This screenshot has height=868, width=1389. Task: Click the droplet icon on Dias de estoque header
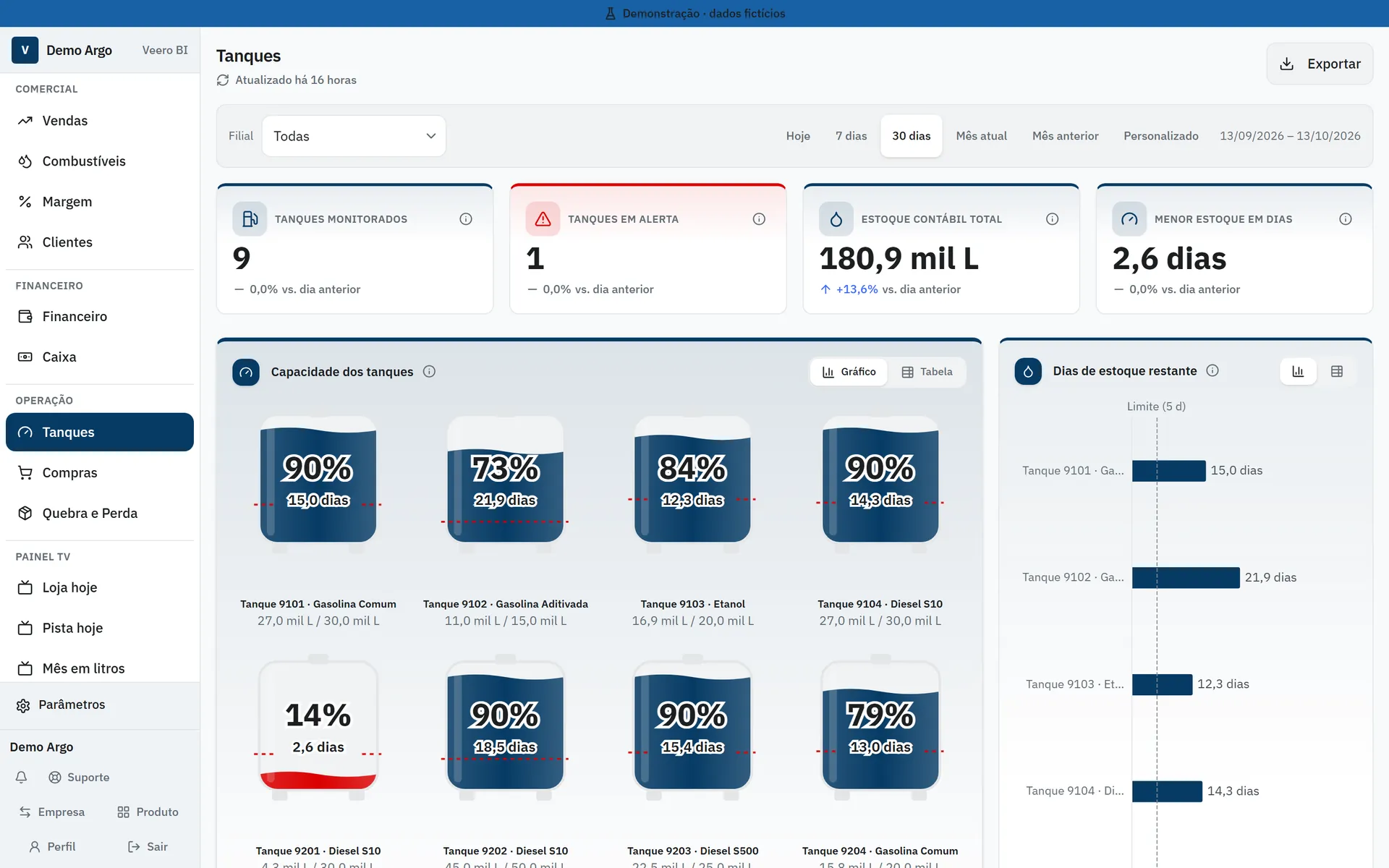click(x=1028, y=371)
